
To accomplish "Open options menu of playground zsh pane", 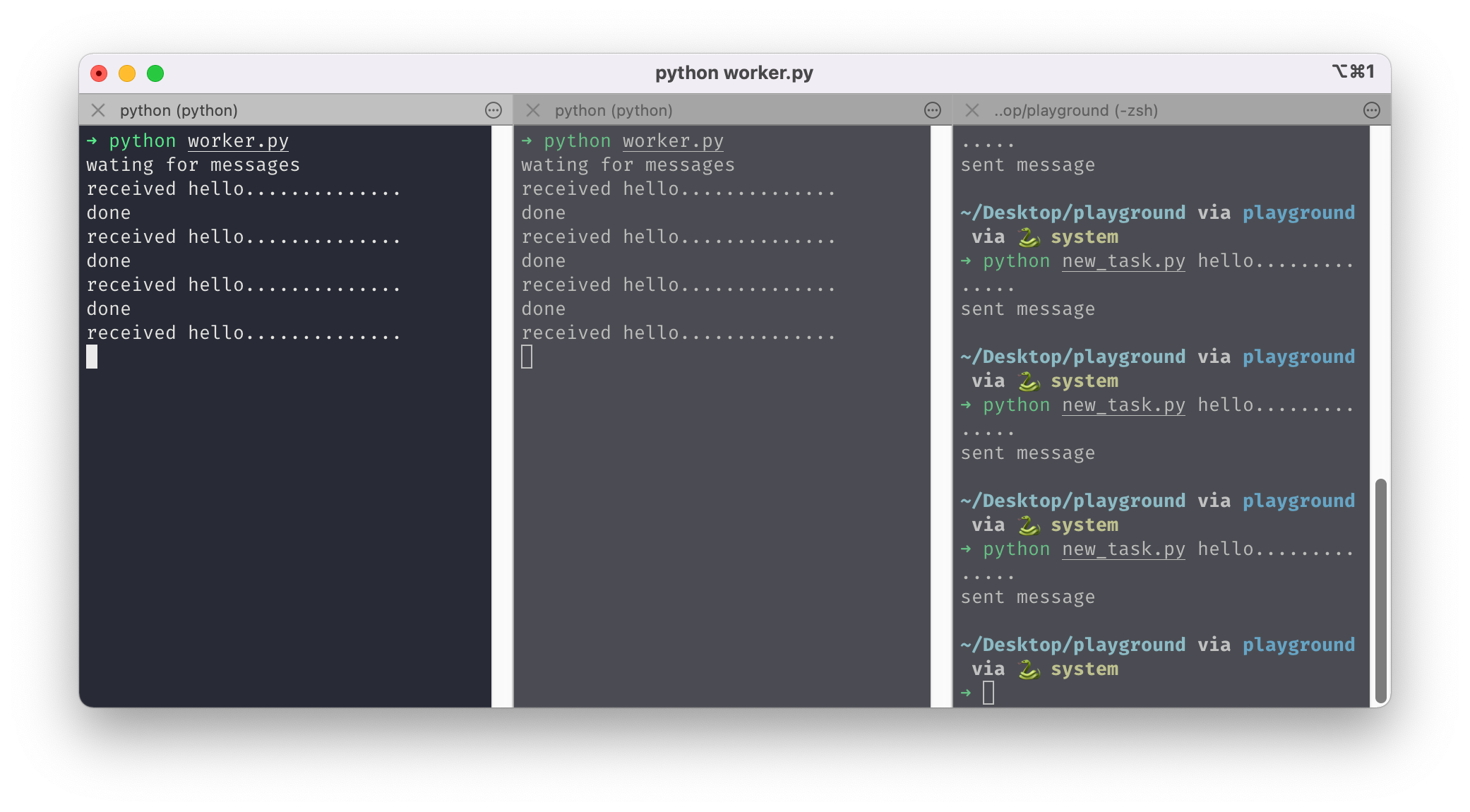I will pyautogui.click(x=1372, y=110).
